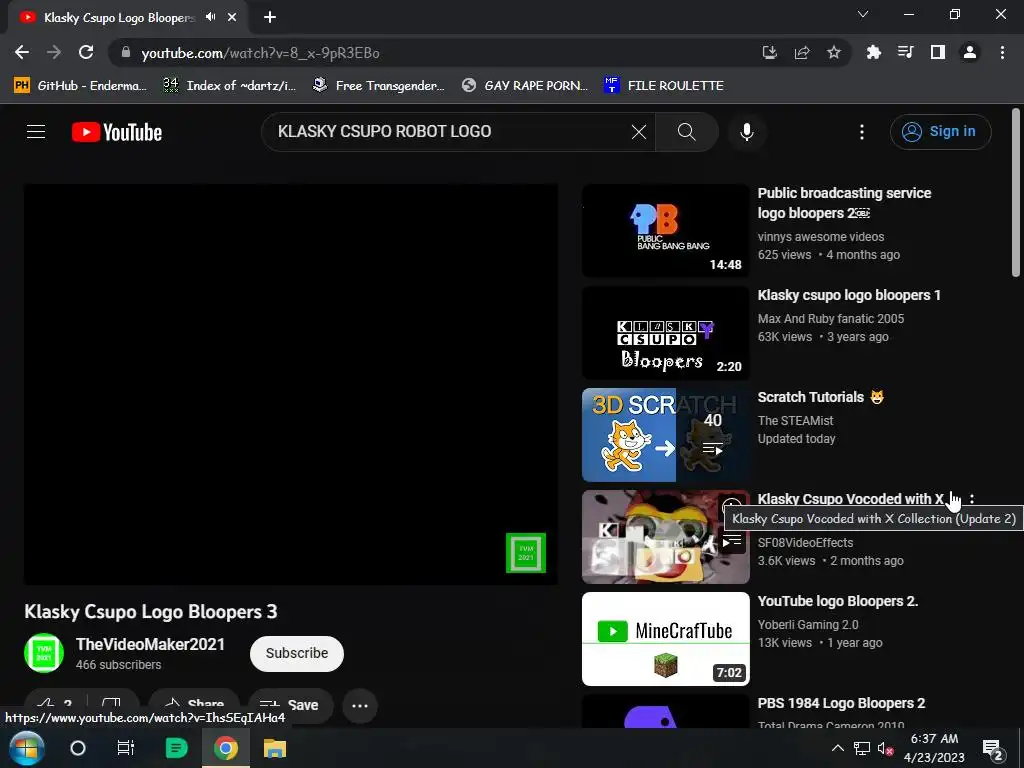Open YouTube logo Bloopers 2 thumbnail
This screenshot has height=768, width=1024.
665,639
